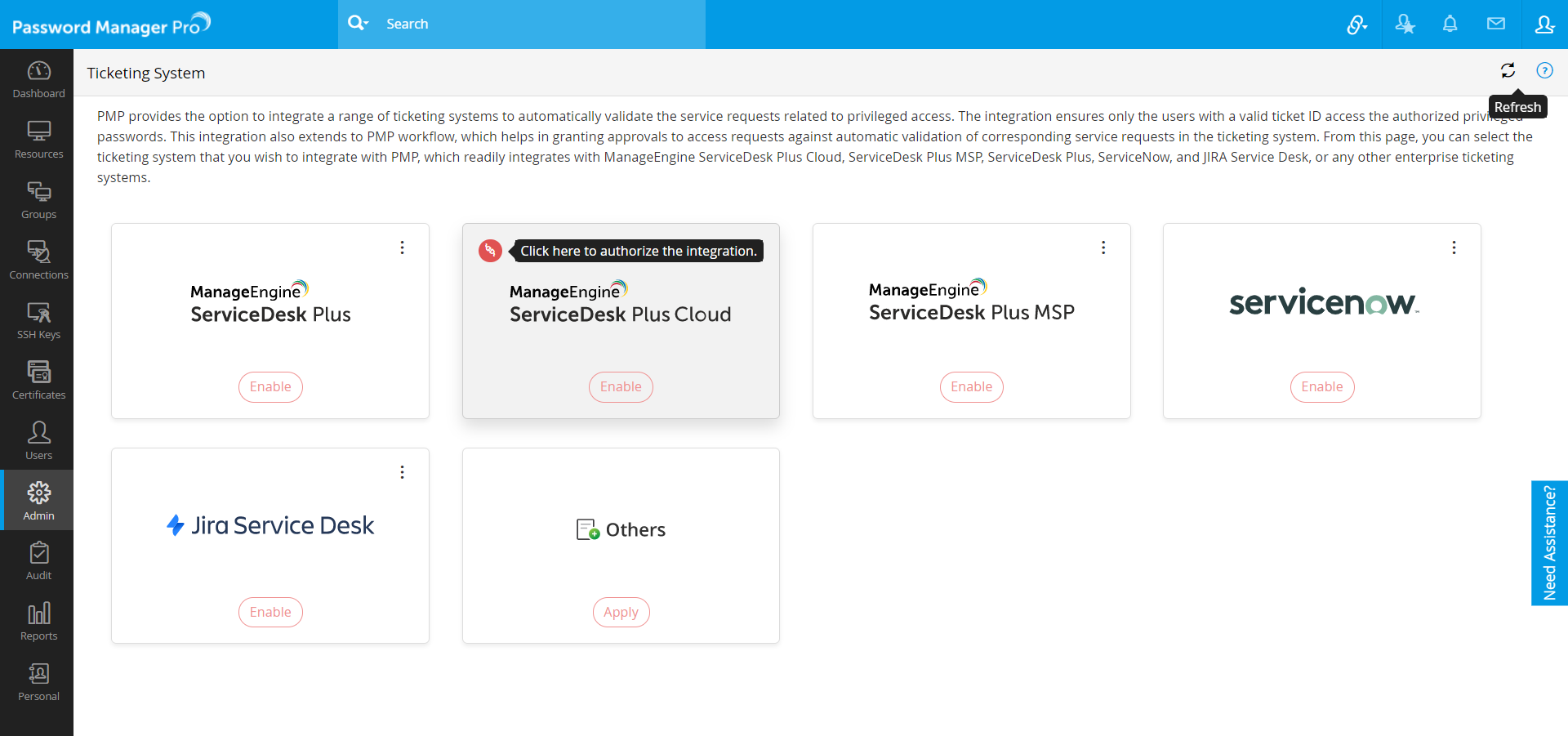Click the starred user icon in header

coord(1405,25)
